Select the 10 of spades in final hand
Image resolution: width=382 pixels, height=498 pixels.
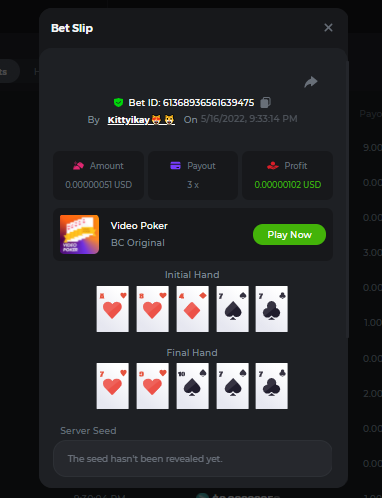192,386
